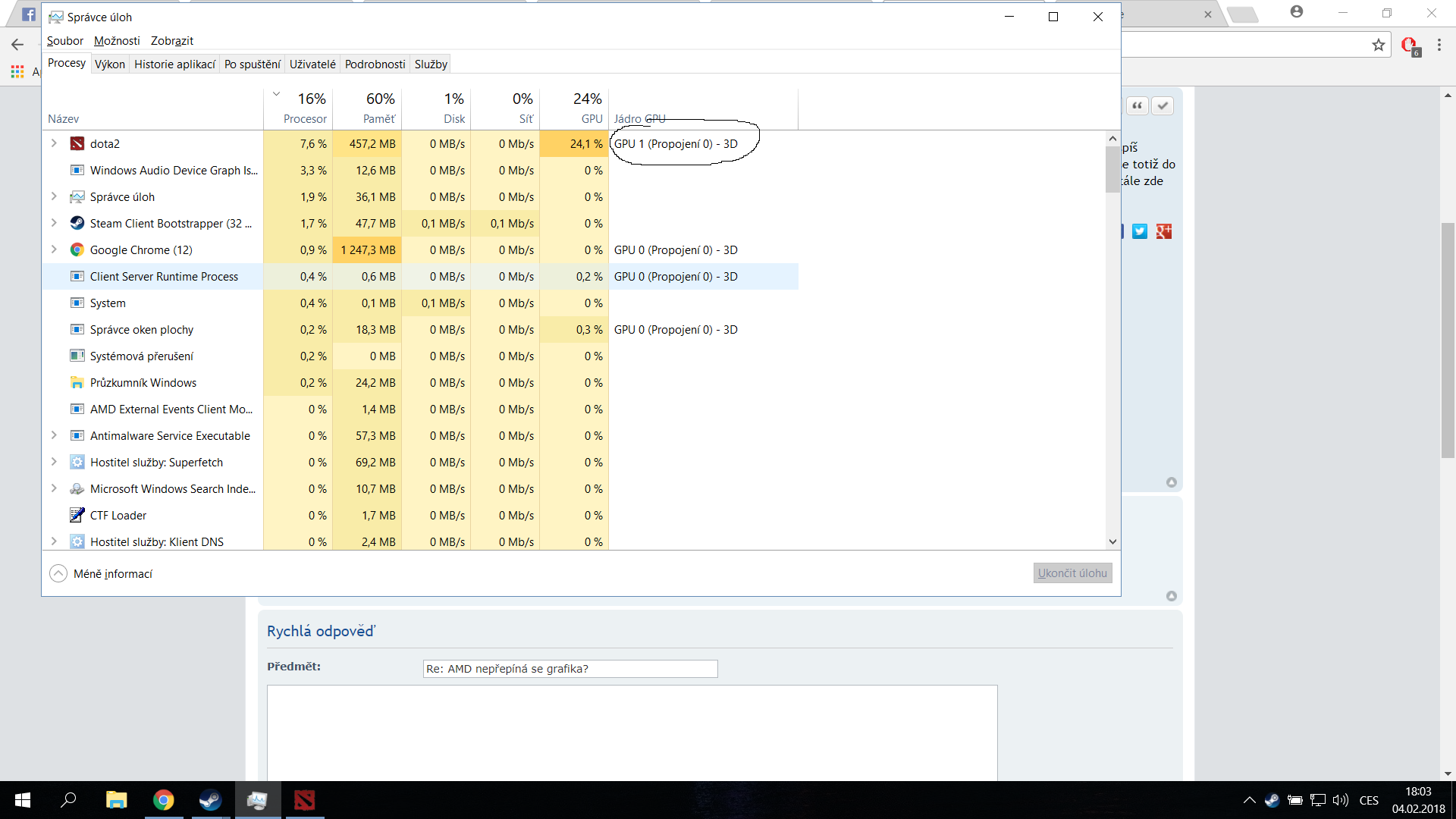Click the browser bookmark star icon
The width and height of the screenshot is (1456, 819).
pyautogui.click(x=1378, y=45)
